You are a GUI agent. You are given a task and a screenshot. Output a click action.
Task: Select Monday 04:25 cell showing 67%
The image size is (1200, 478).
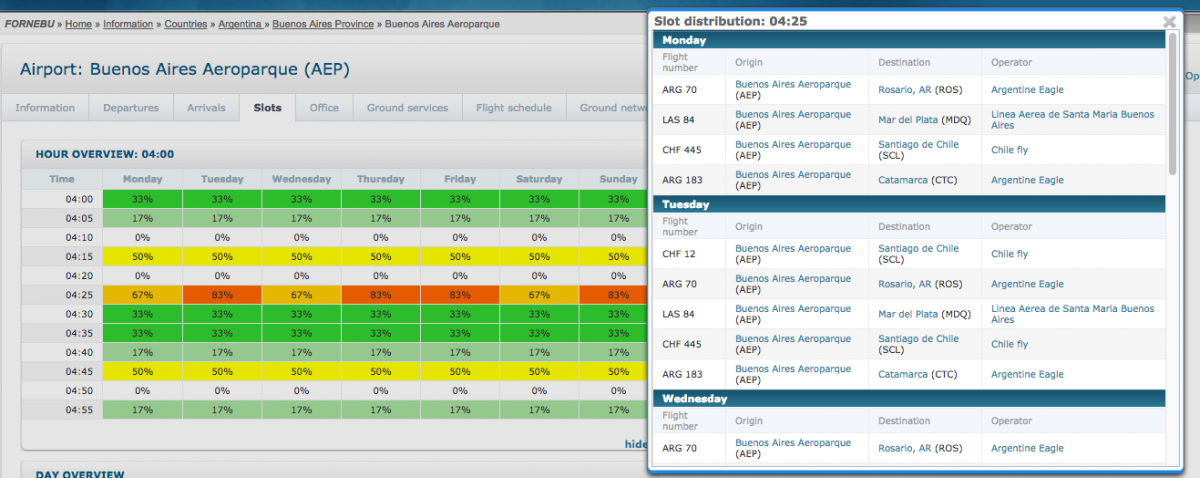point(142,295)
